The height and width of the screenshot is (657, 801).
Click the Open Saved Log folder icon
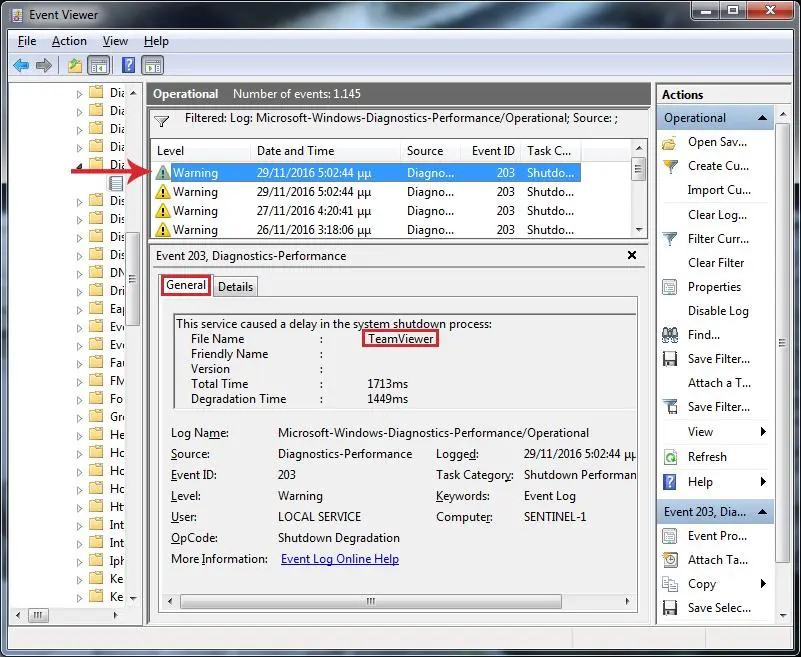coord(670,143)
